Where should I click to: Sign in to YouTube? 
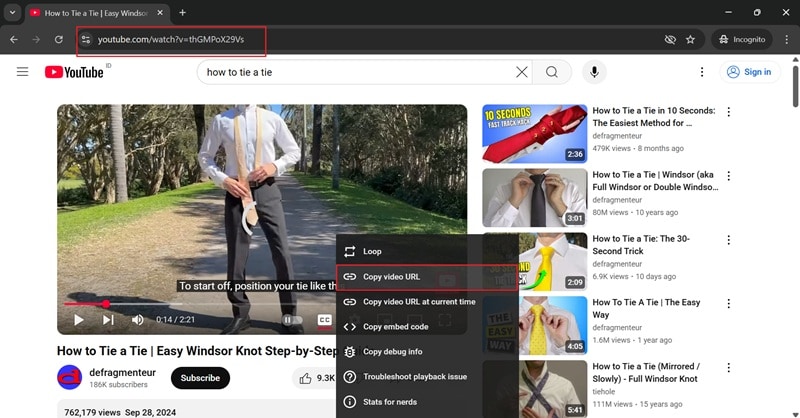click(749, 72)
